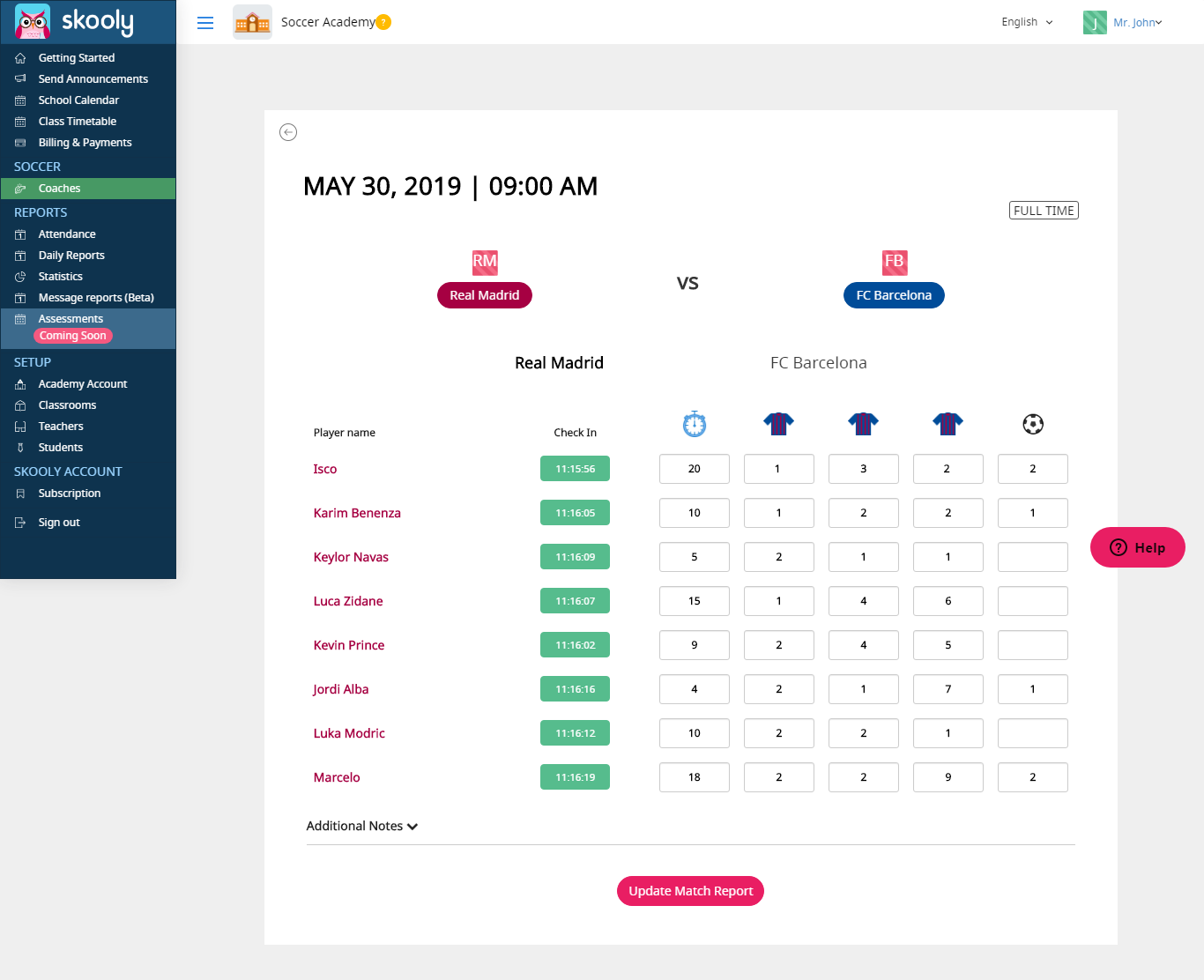
Task: Click the help question mark circle icon
Action: coord(1119,547)
